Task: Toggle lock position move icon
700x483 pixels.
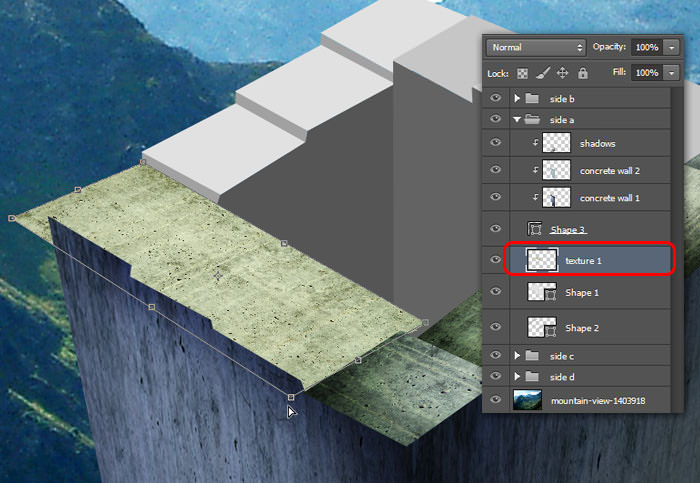Action: coord(562,73)
